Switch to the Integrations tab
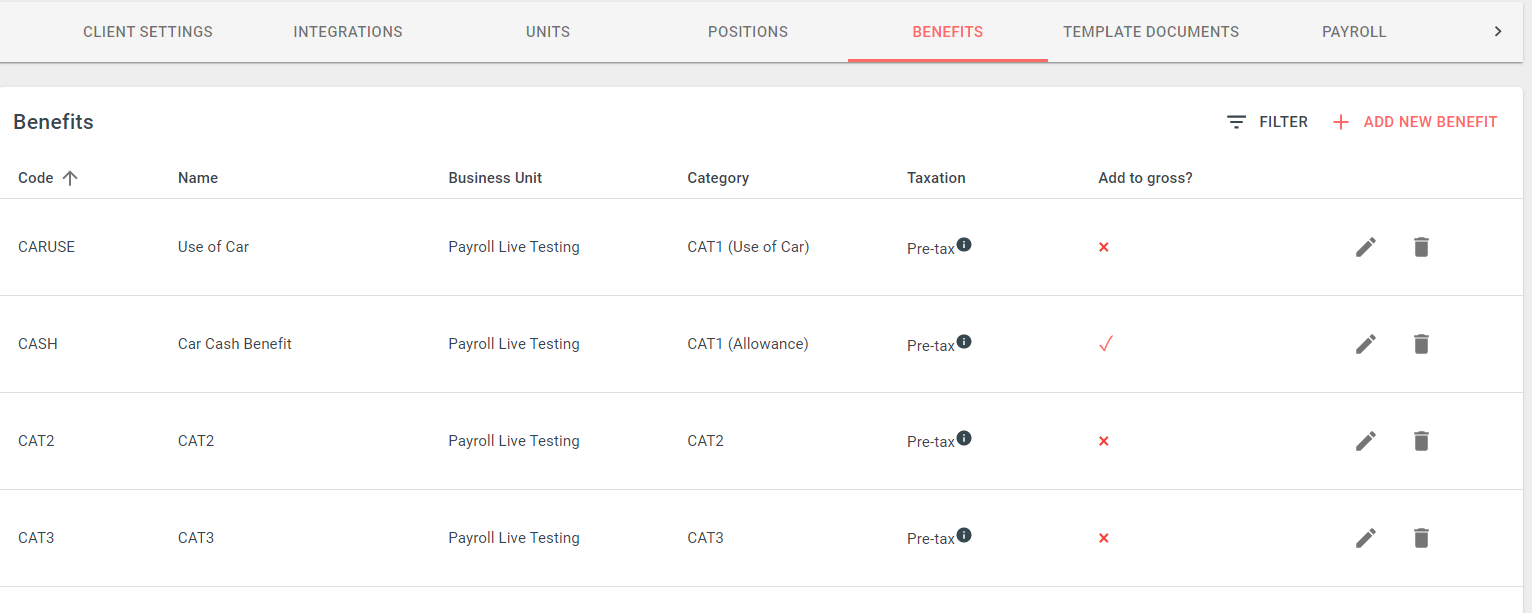 348,32
